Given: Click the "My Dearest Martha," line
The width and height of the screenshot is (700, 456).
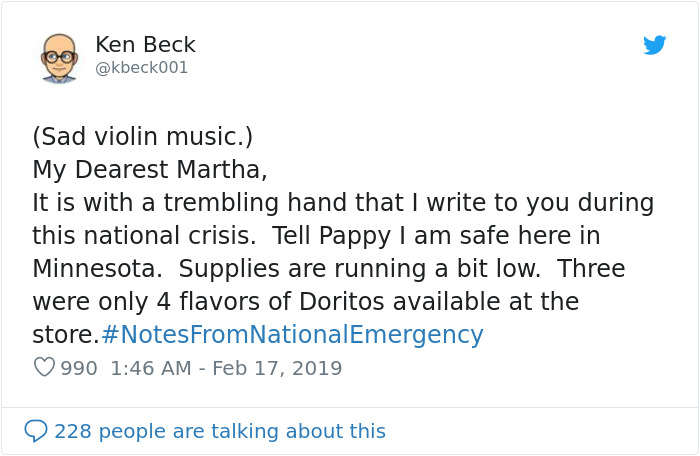Looking at the screenshot, I should tap(150, 170).
